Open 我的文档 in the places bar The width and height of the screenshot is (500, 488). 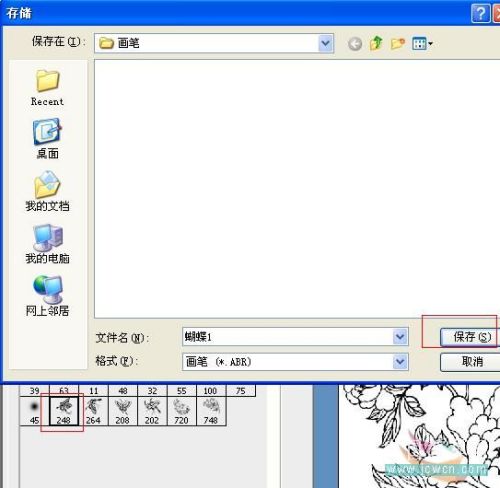pos(47,192)
